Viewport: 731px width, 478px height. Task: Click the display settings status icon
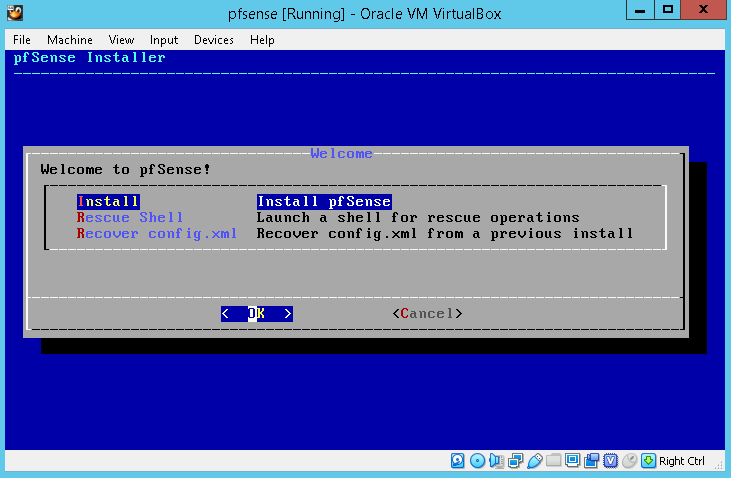[572, 461]
